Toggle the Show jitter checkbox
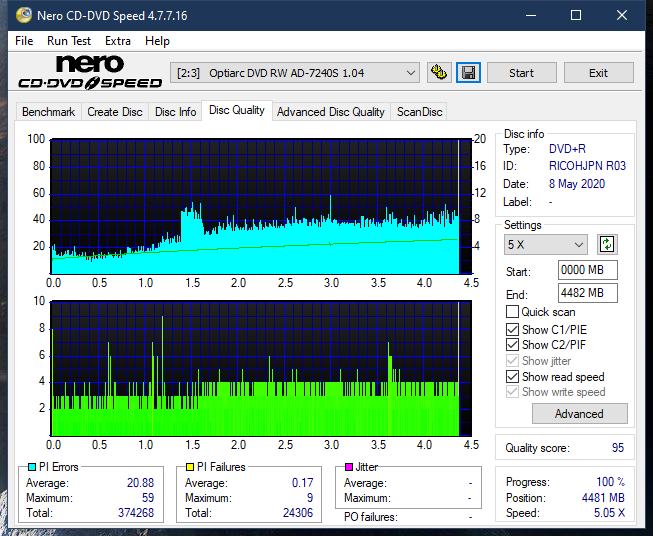The image size is (653, 536). tap(512, 361)
